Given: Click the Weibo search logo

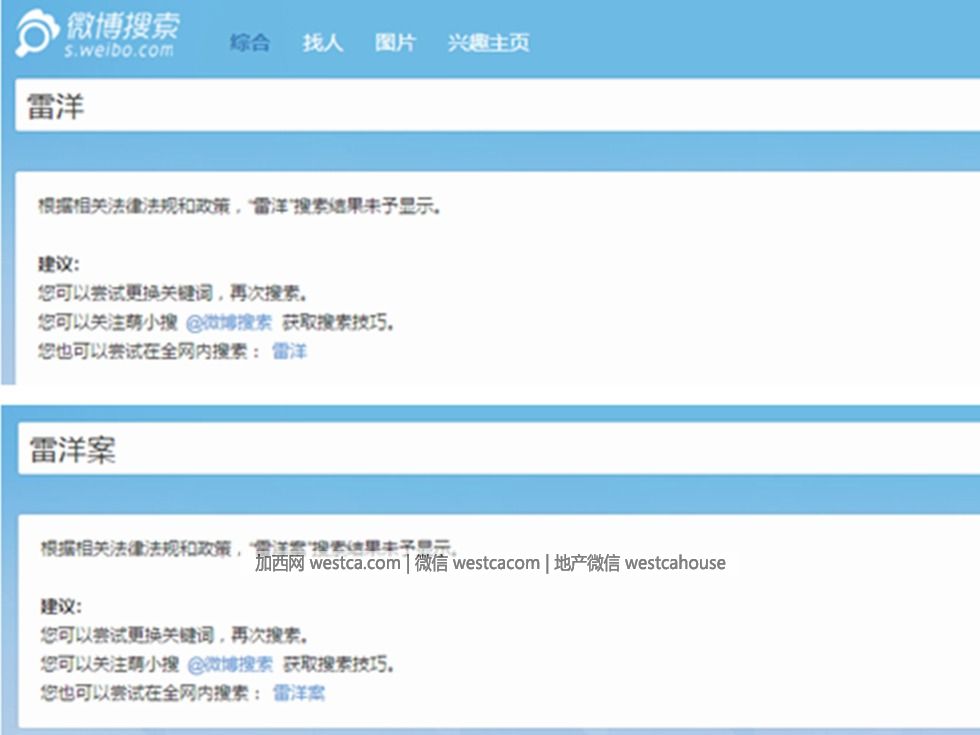Looking at the screenshot, I should pyautogui.click(x=98, y=34).
